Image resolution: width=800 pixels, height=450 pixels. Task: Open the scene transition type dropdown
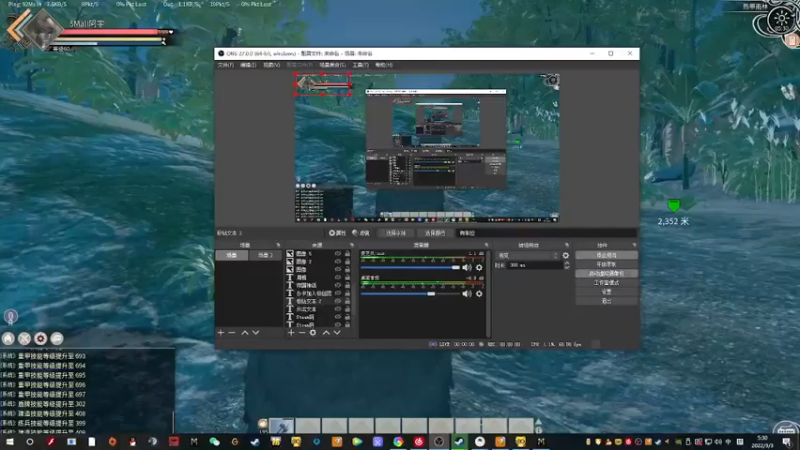[528, 256]
